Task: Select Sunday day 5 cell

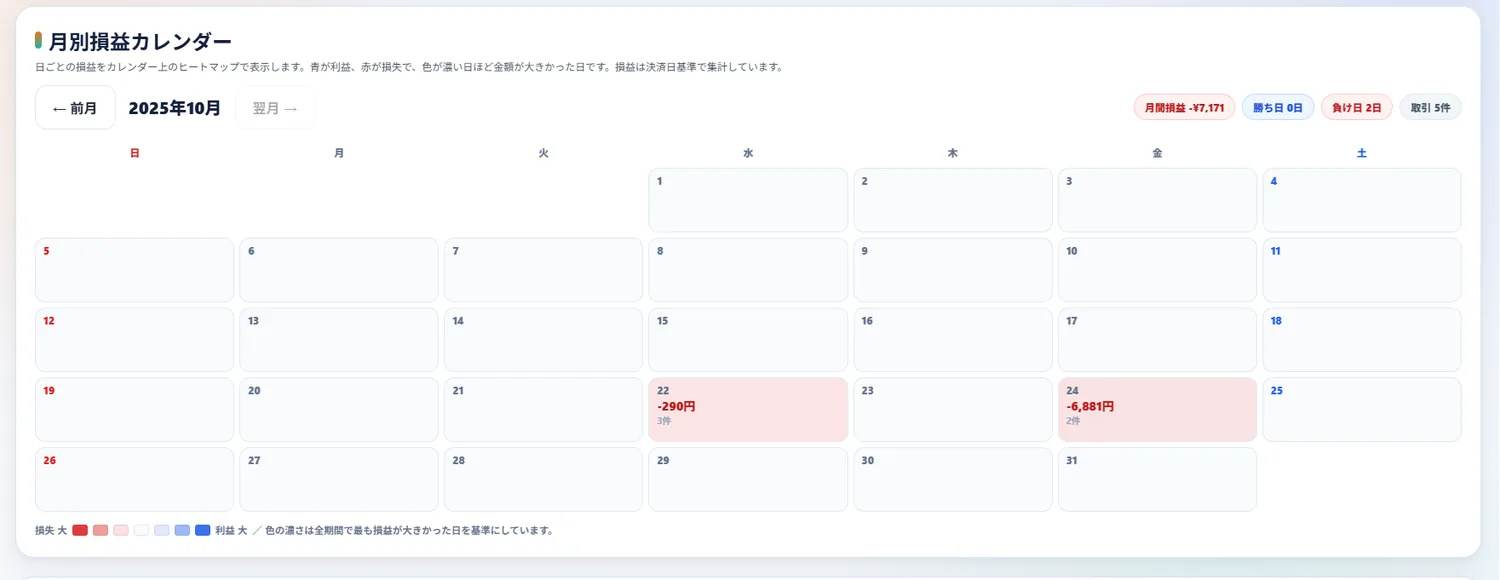Action: [134, 270]
